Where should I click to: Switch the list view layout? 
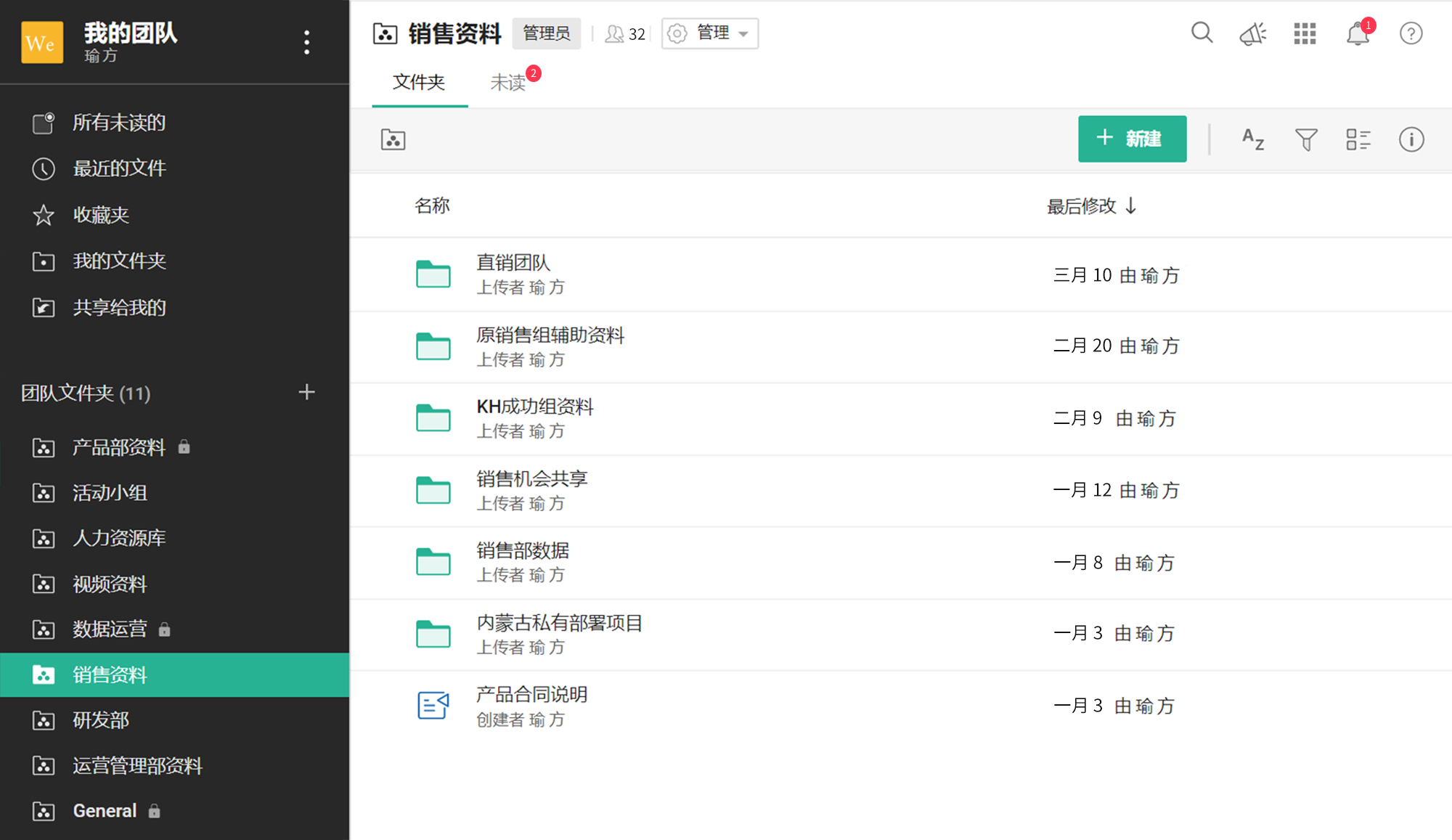click(x=1358, y=139)
